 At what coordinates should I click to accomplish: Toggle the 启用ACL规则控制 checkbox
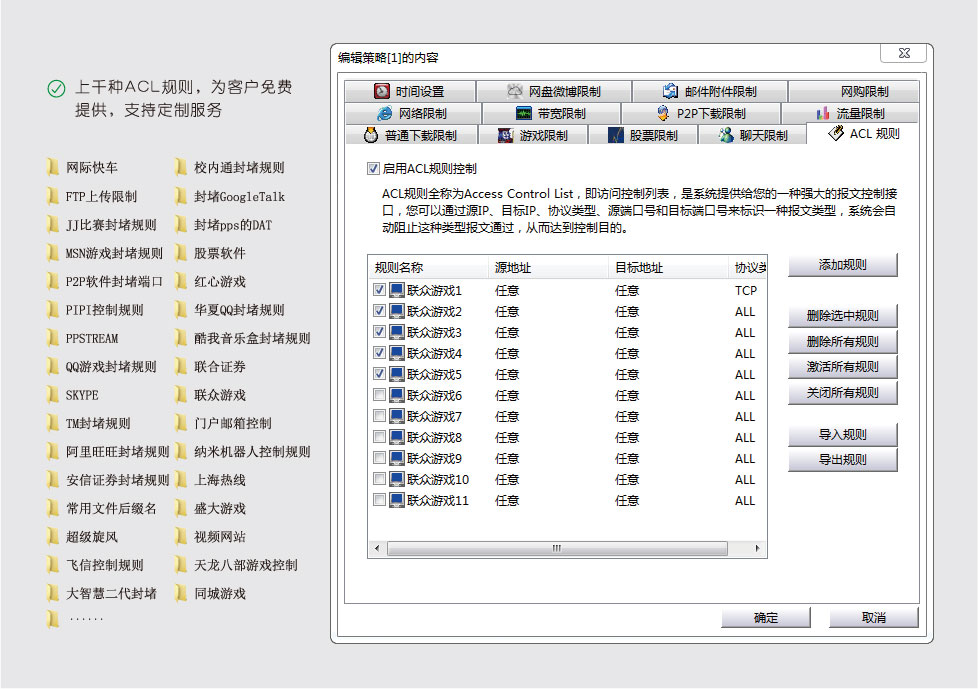click(373, 168)
